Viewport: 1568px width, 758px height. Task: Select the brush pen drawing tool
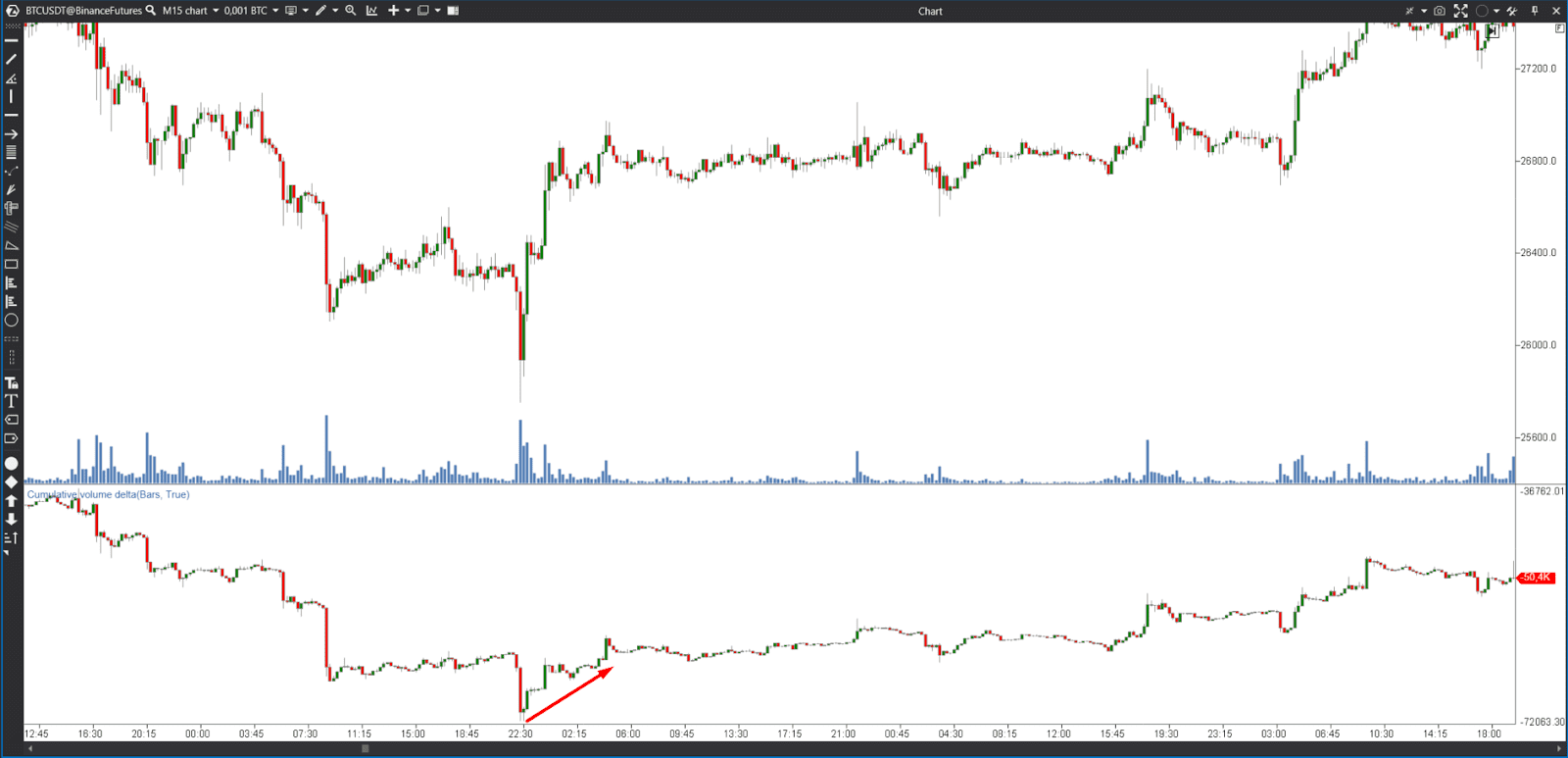click(x=12, y=189)
